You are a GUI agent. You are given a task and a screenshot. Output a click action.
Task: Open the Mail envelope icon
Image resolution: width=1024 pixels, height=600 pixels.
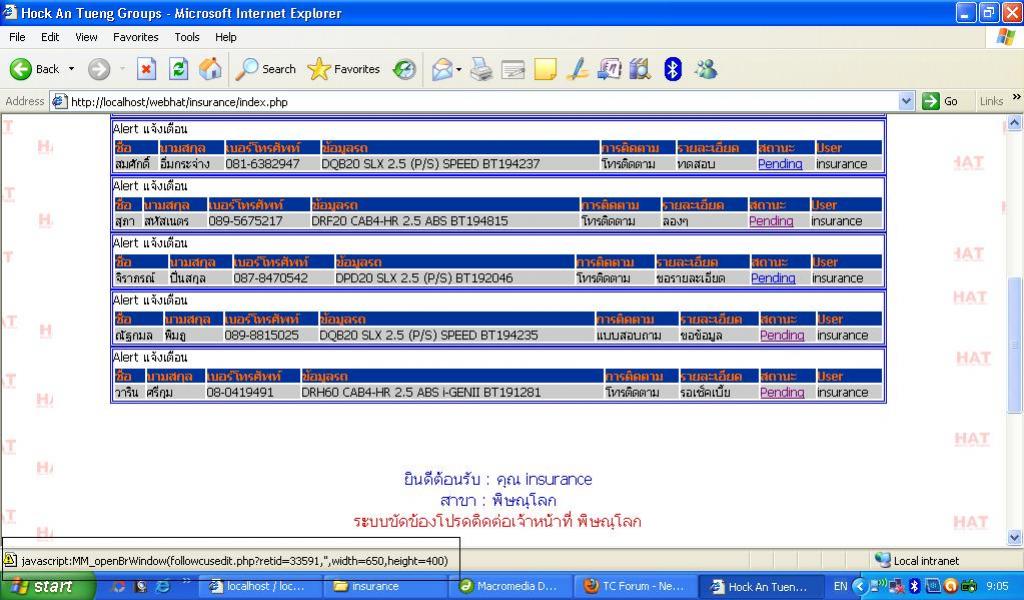(442, 69)
